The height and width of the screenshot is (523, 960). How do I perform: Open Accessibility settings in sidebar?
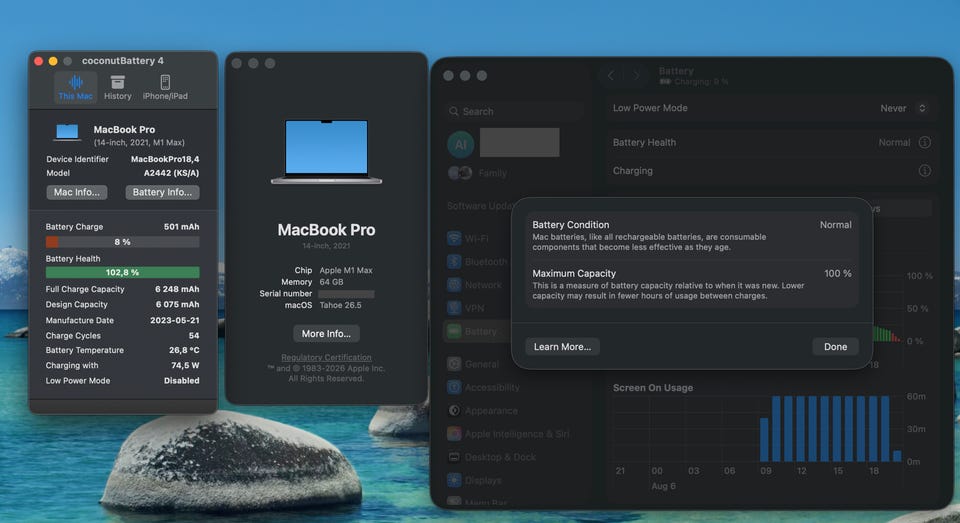[x=484, y=387]
